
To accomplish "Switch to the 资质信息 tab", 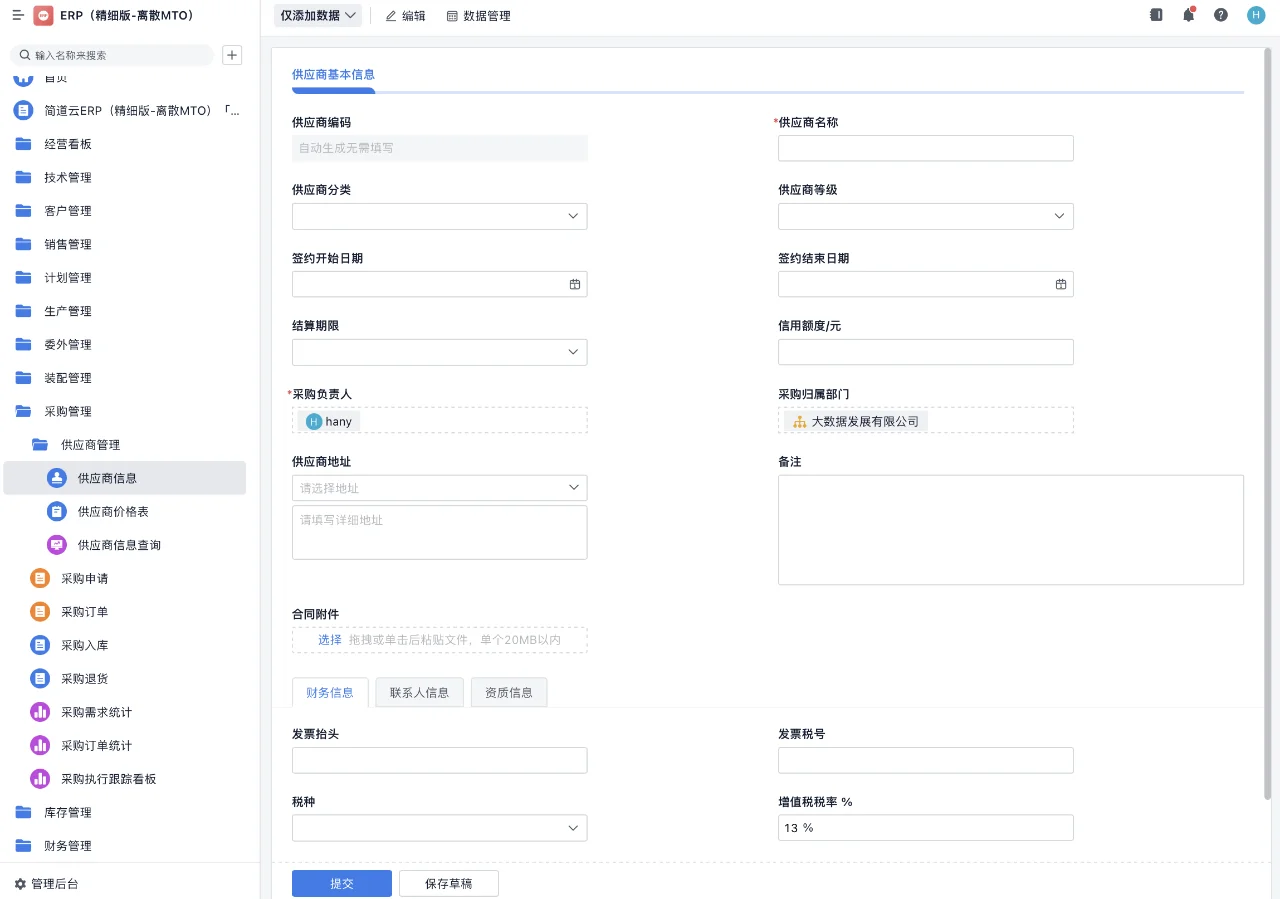I will pos(509,691).
